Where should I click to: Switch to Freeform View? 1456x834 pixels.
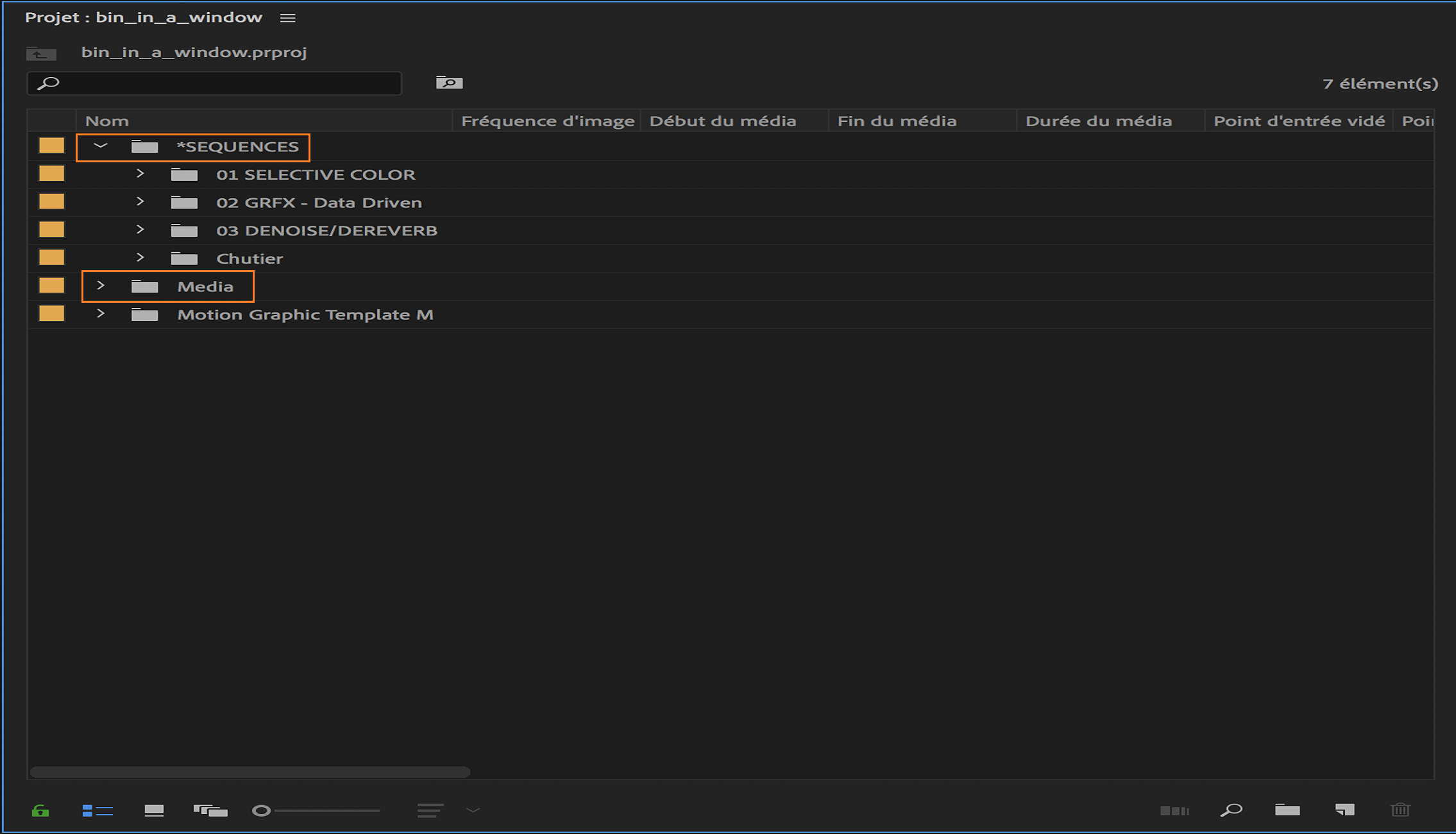click(x=210, y=811)
